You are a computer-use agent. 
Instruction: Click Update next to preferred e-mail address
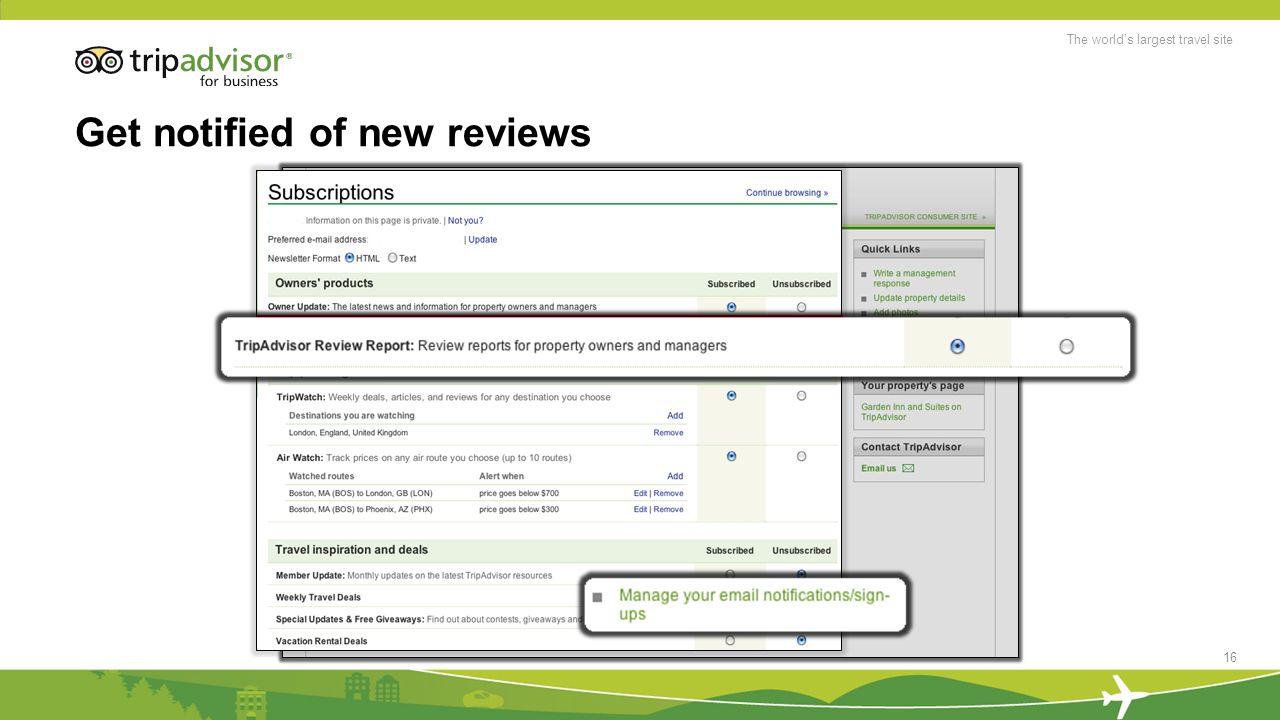click(x=483, y=240)
